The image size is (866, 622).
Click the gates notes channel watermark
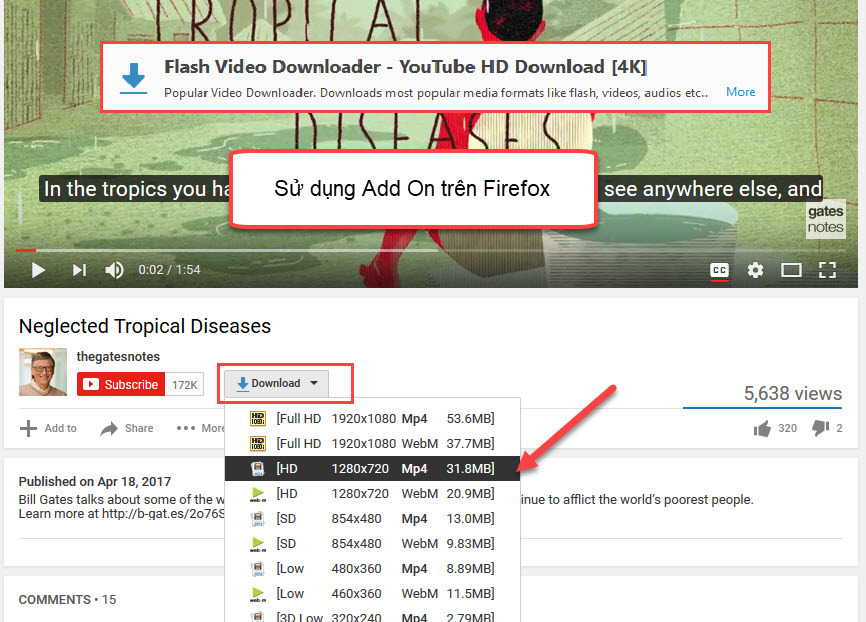click(826, 219)
